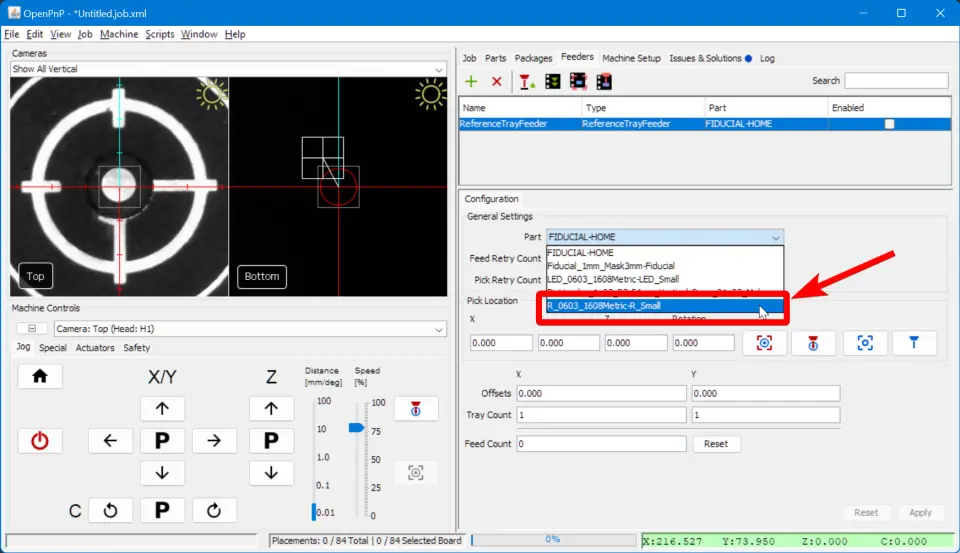This screenshot has width=960, height=553.
Task: Click the blue nozzle position icon in Pick Location
Action: [x=914, y=343]
